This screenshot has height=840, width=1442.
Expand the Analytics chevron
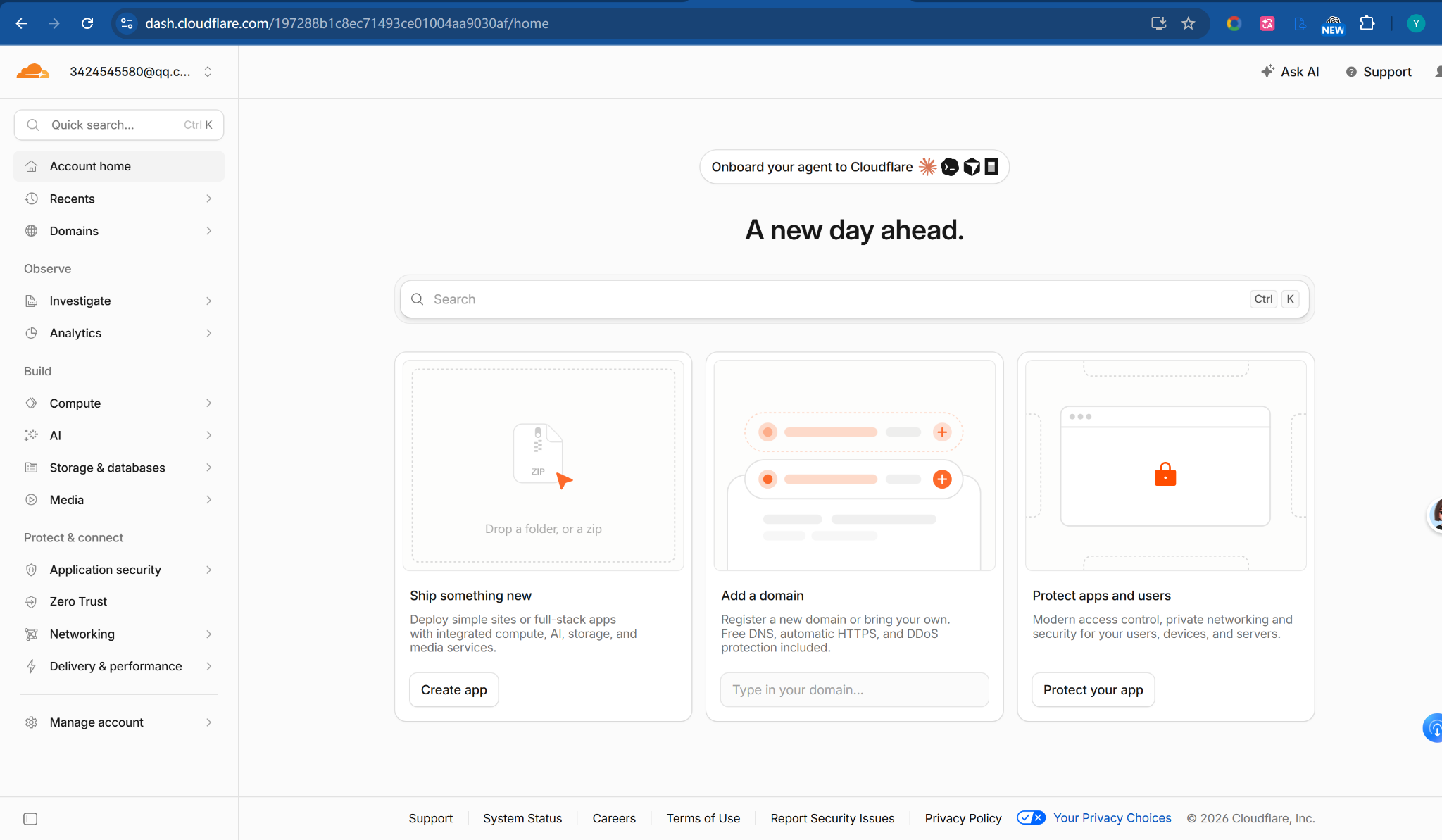(208, 333)
